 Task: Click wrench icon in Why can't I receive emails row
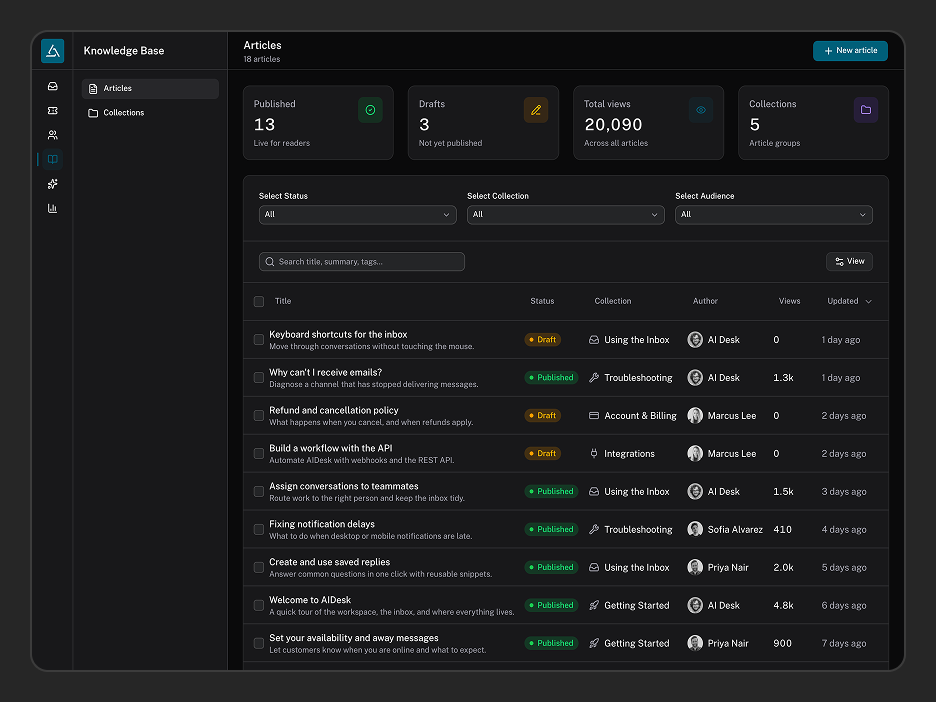coord(594,378)
